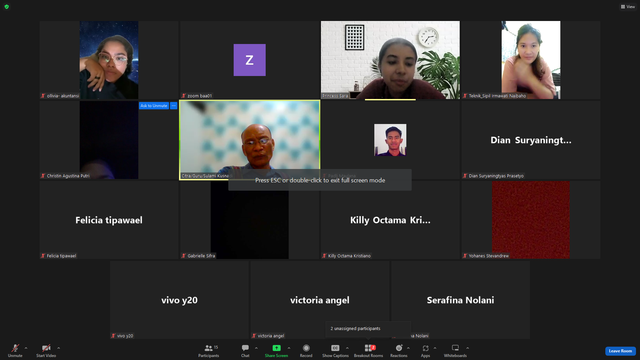Expand arrow beside Apps
Image resolution: width=640 pixels, height=360 pixels.
tap(435, 348)
